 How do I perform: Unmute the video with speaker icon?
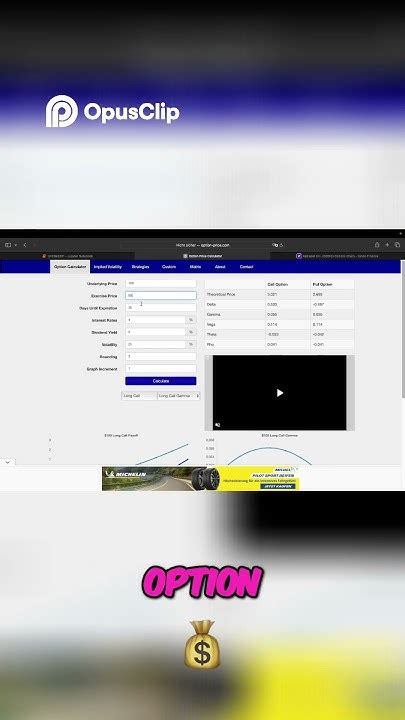click(x=217, y=425)
